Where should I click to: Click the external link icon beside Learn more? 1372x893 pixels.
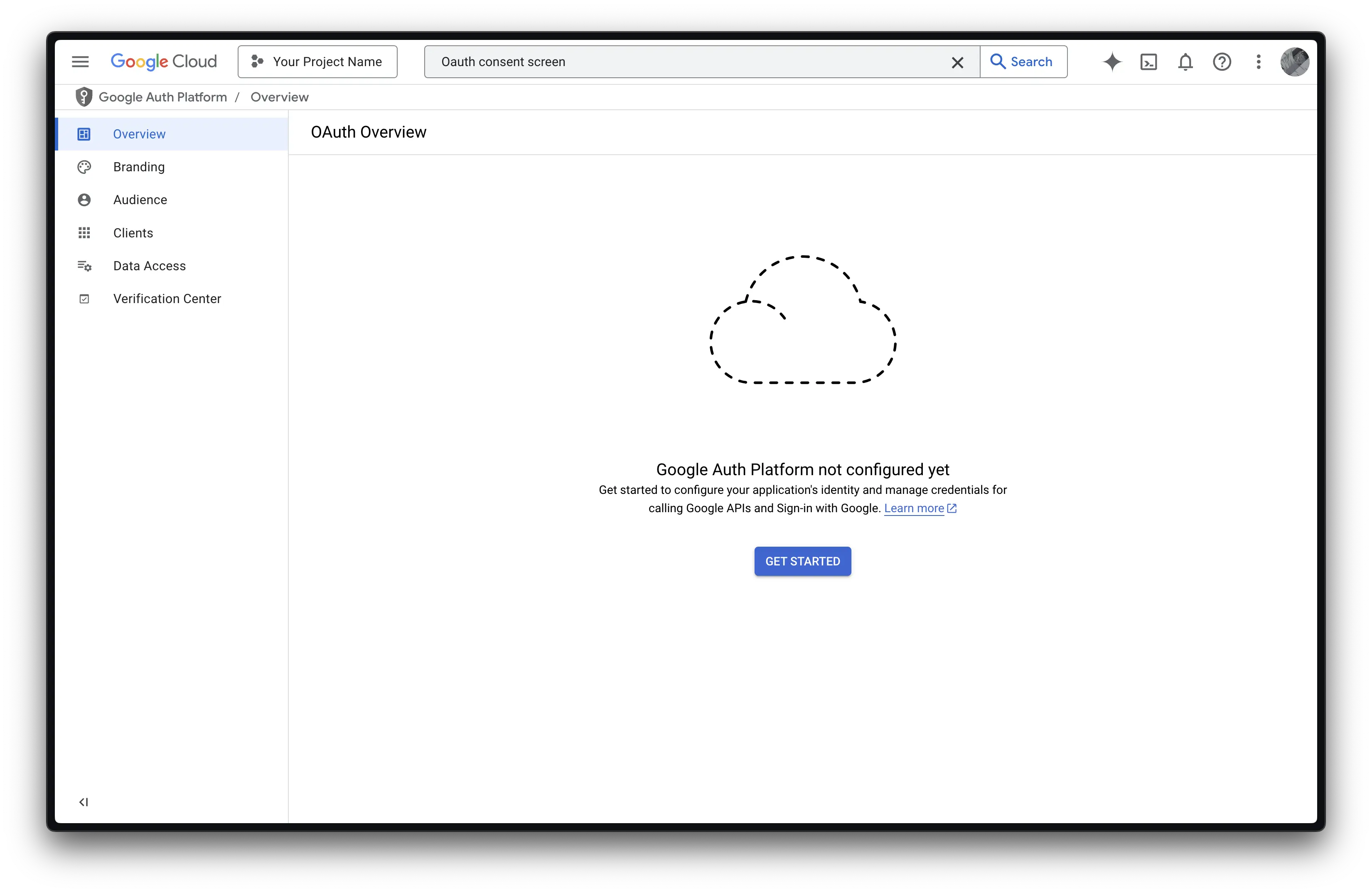[952, 508]
